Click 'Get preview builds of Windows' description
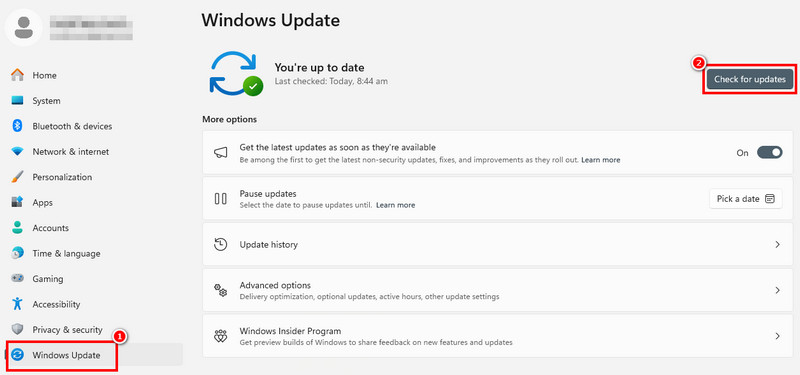 (x=376, y=342)
